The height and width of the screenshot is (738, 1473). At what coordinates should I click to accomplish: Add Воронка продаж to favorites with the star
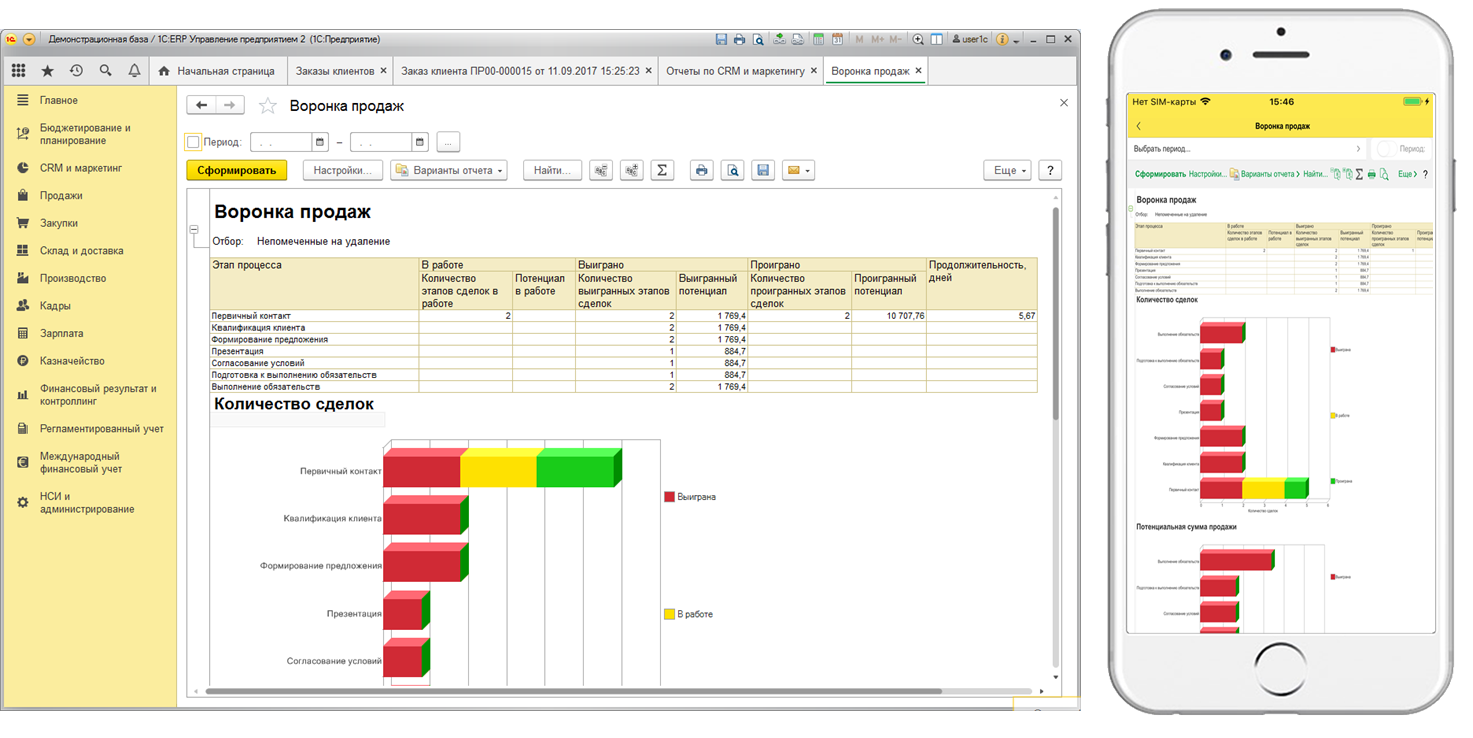267,106
